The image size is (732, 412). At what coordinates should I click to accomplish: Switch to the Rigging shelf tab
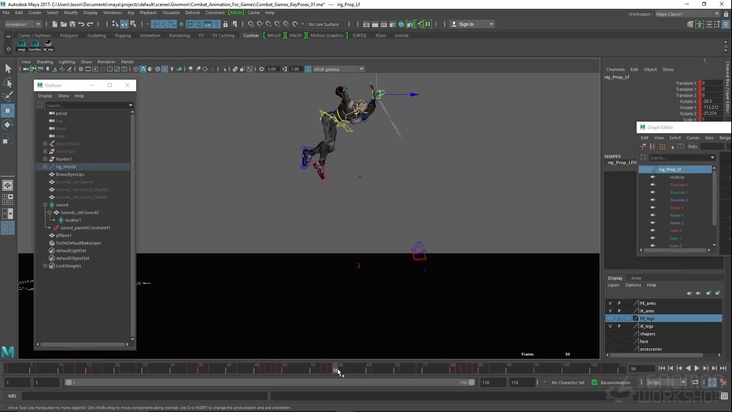coord(122,35)
